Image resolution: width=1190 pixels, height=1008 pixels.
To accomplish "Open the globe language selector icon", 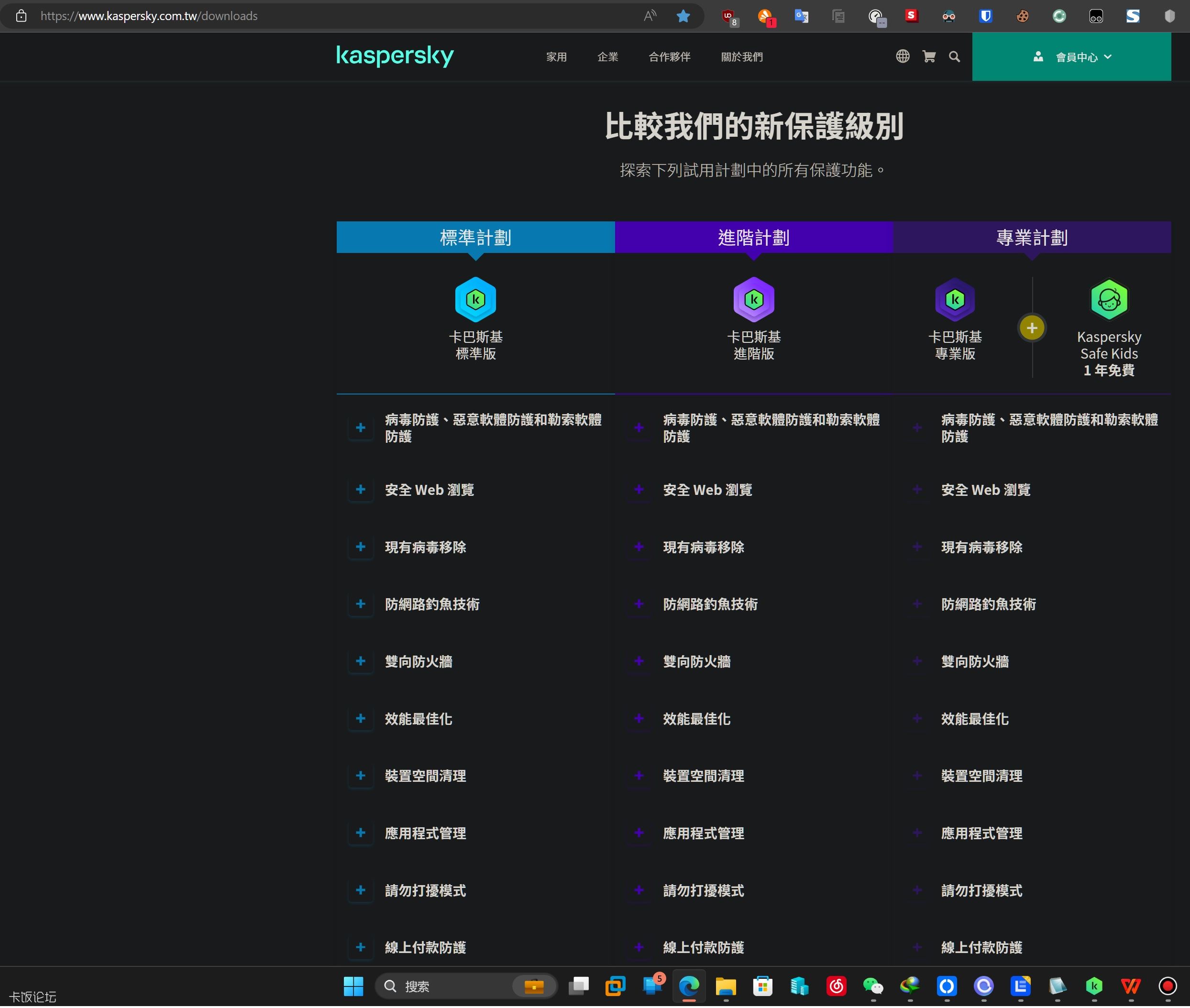I will tap(903, 56).
